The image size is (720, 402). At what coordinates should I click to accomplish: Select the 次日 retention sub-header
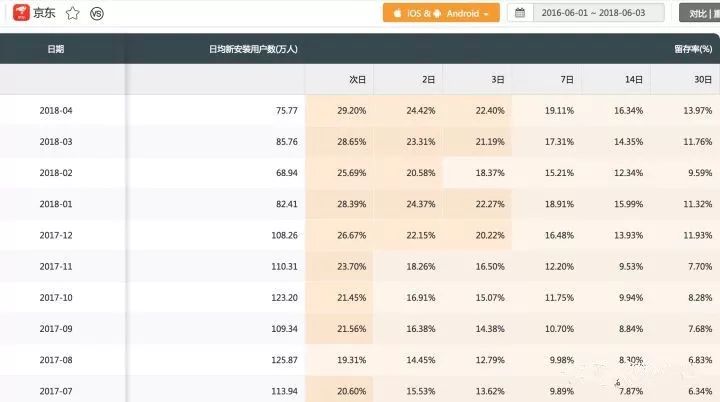coord(357,79)
